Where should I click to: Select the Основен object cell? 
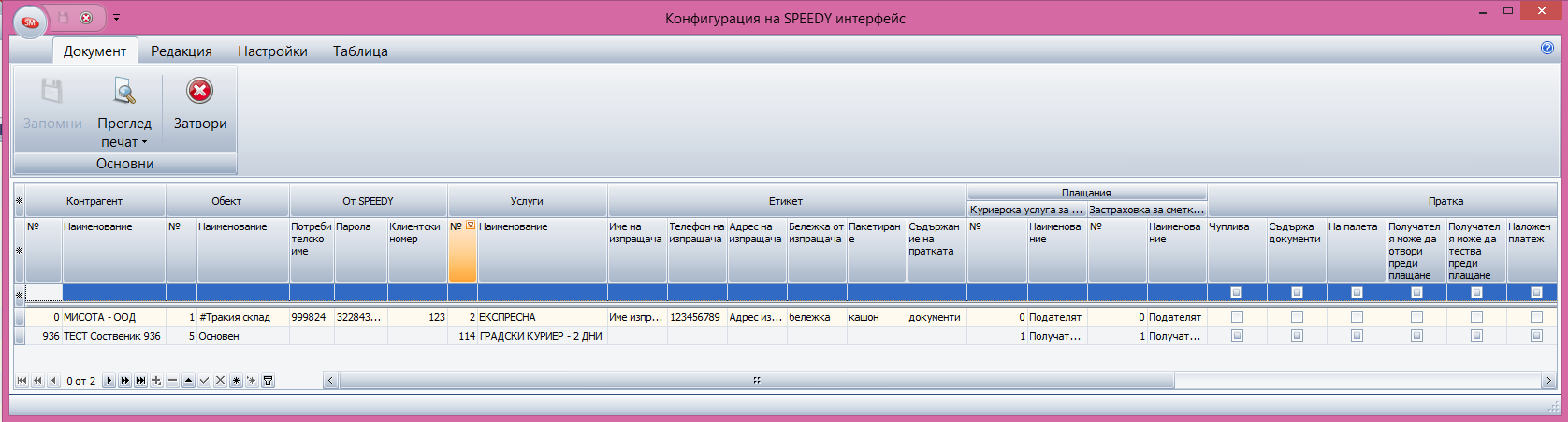(x=242, y=336)
